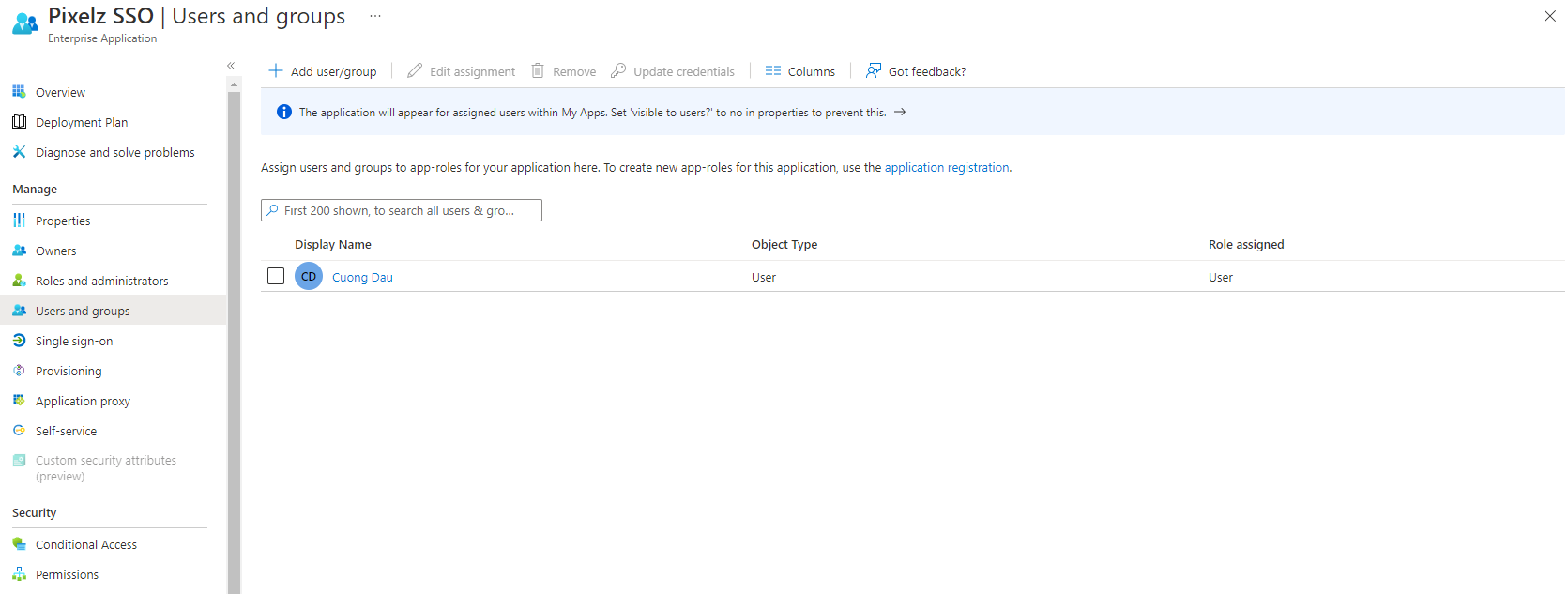Viewport: 1568px width, 594px height.
Task: Click the CD avatar circle
Action: tap(309, 276)
